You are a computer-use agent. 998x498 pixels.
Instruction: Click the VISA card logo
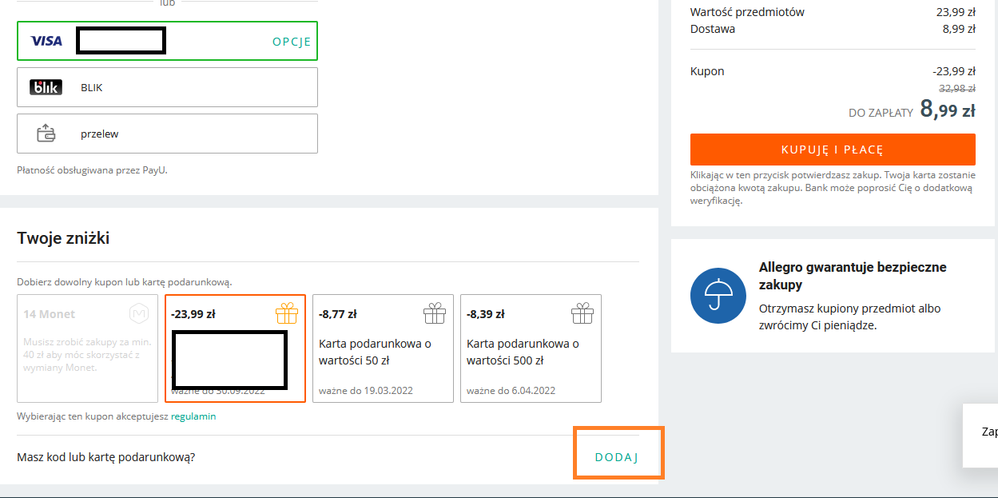click(x=46, y=41)
